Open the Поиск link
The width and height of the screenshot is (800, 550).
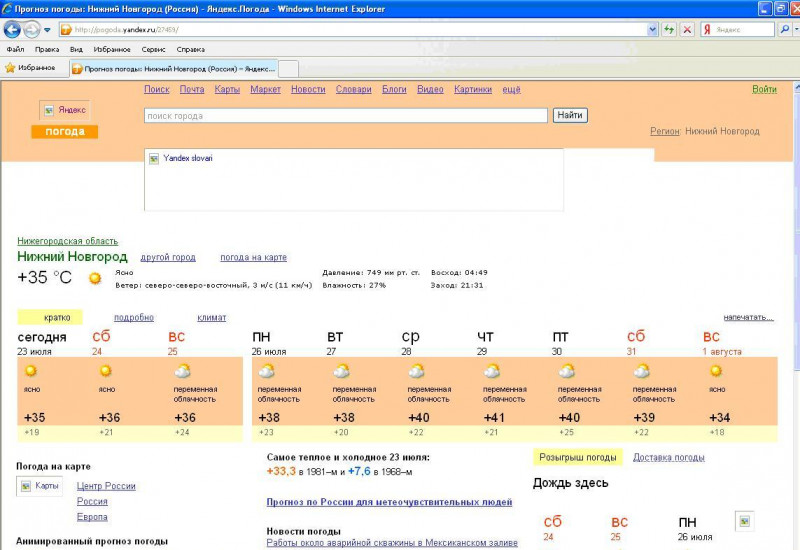[157, 89]
